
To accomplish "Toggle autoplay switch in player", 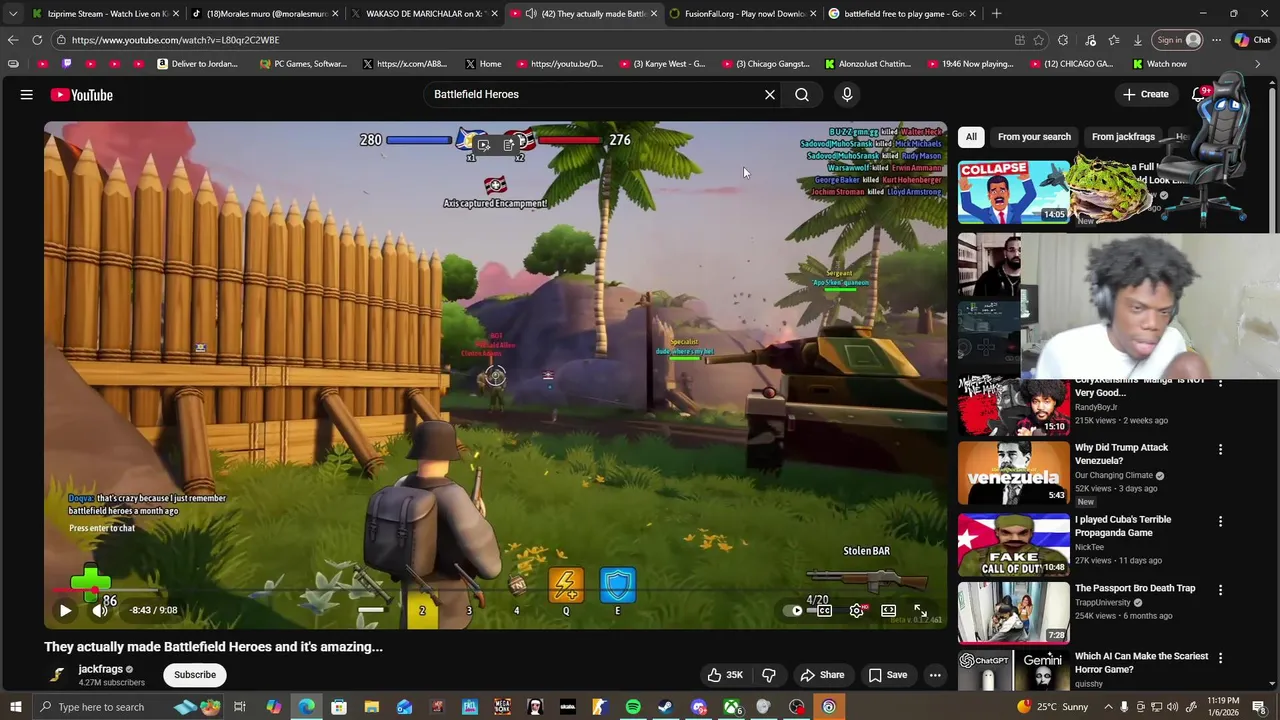I will point(795,610).
